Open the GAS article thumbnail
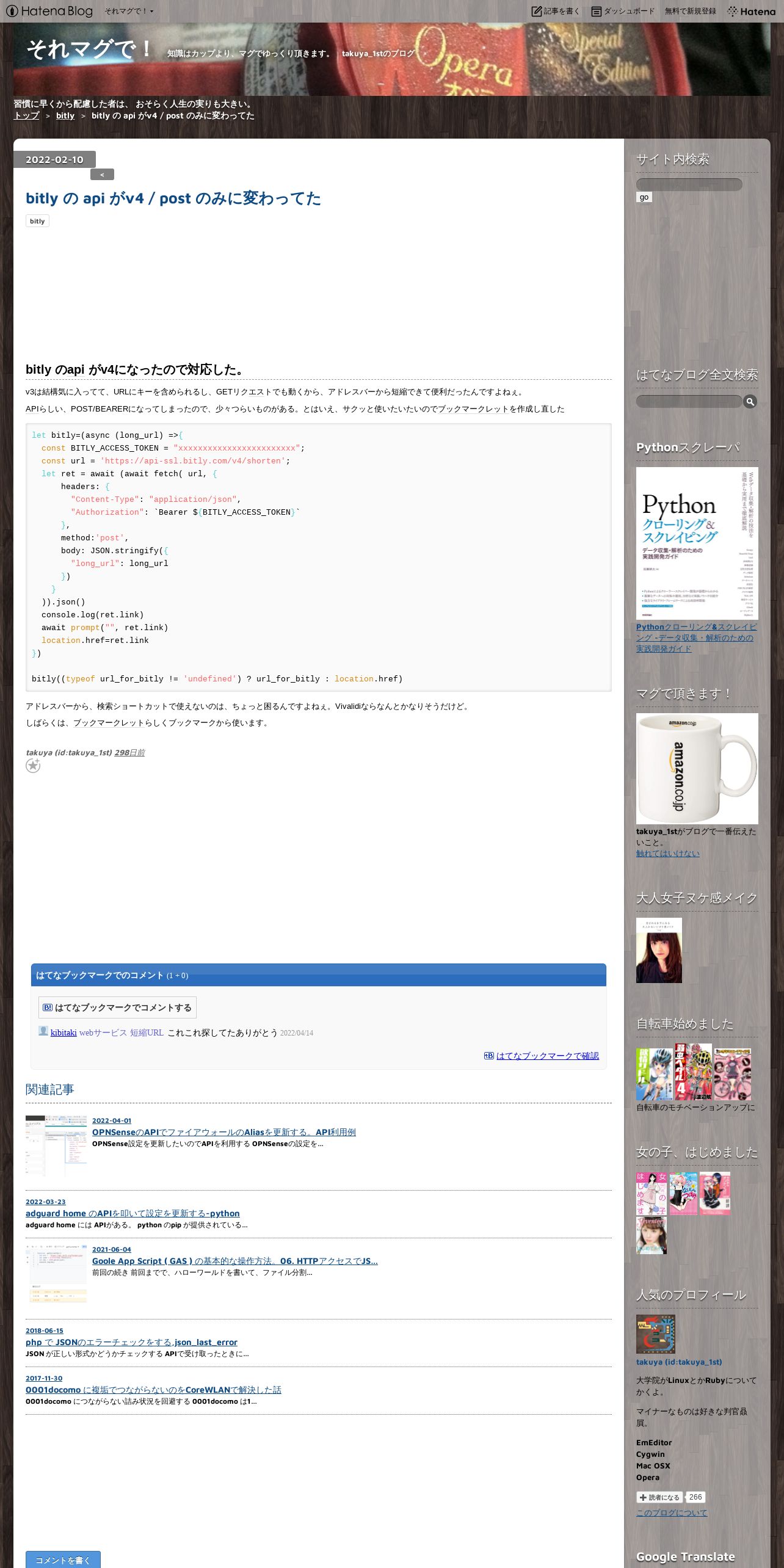The image size is (784, 1568). 56,1275
